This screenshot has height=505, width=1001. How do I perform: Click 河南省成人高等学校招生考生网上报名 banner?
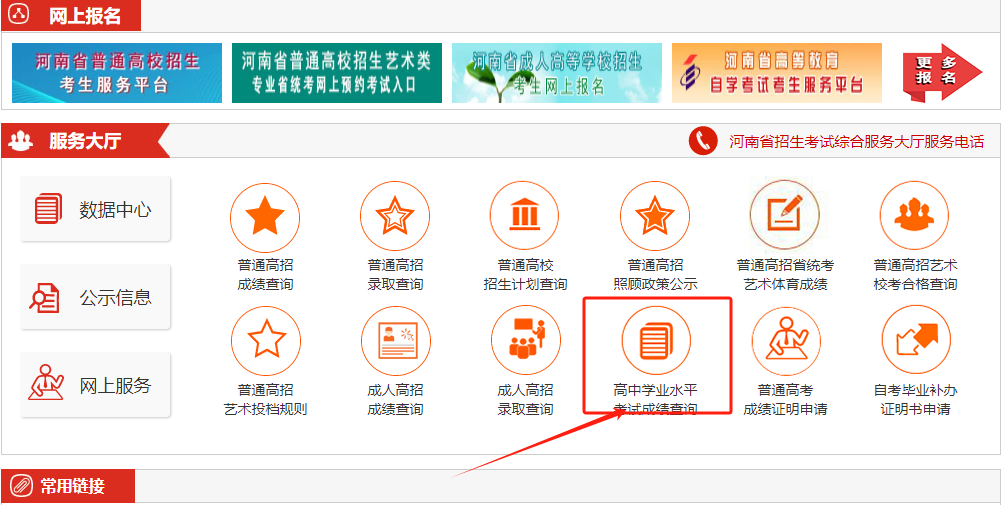point(556,73)
